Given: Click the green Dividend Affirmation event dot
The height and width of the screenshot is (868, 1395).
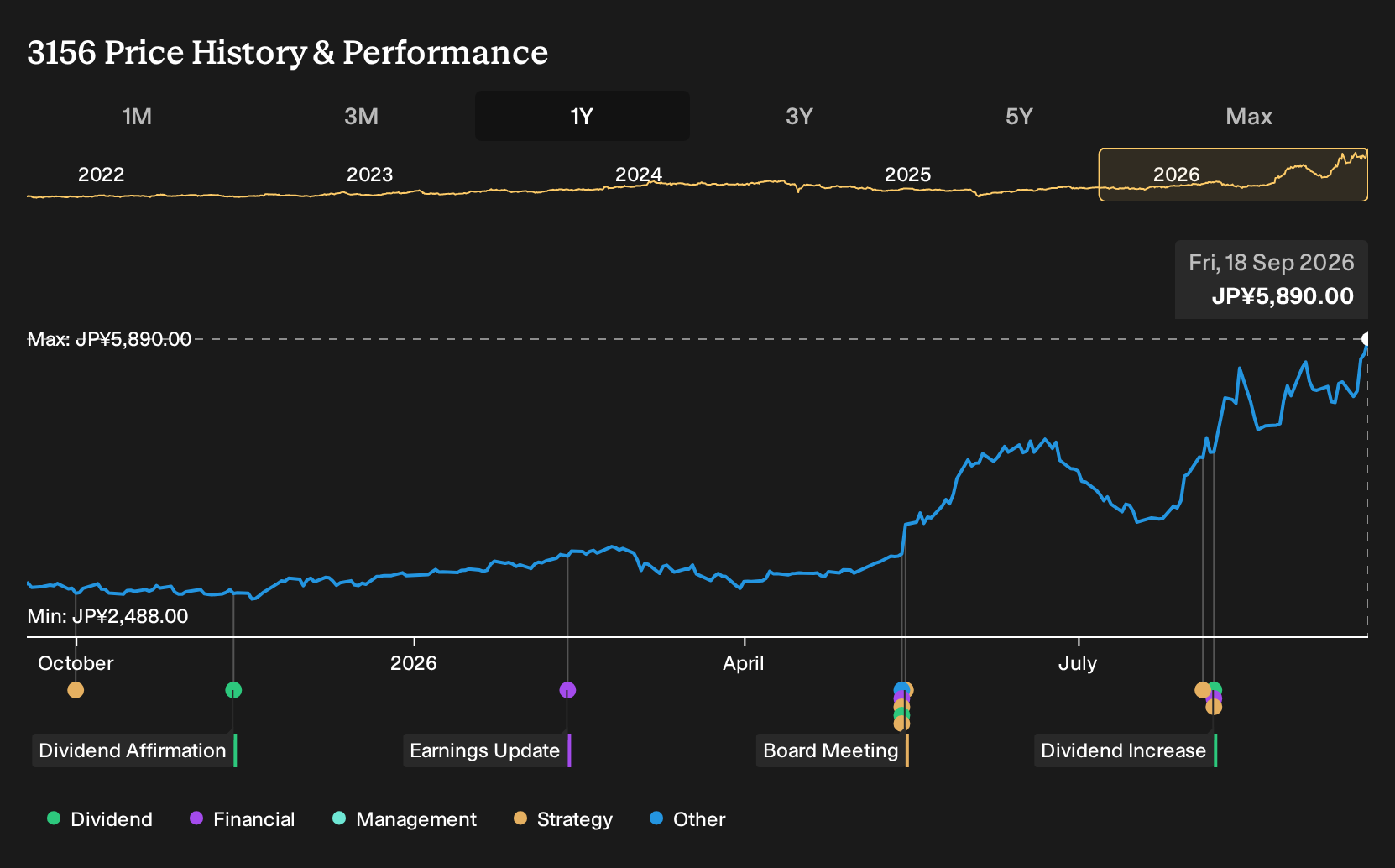Looking at the screenshot, I should pos(233,690).
